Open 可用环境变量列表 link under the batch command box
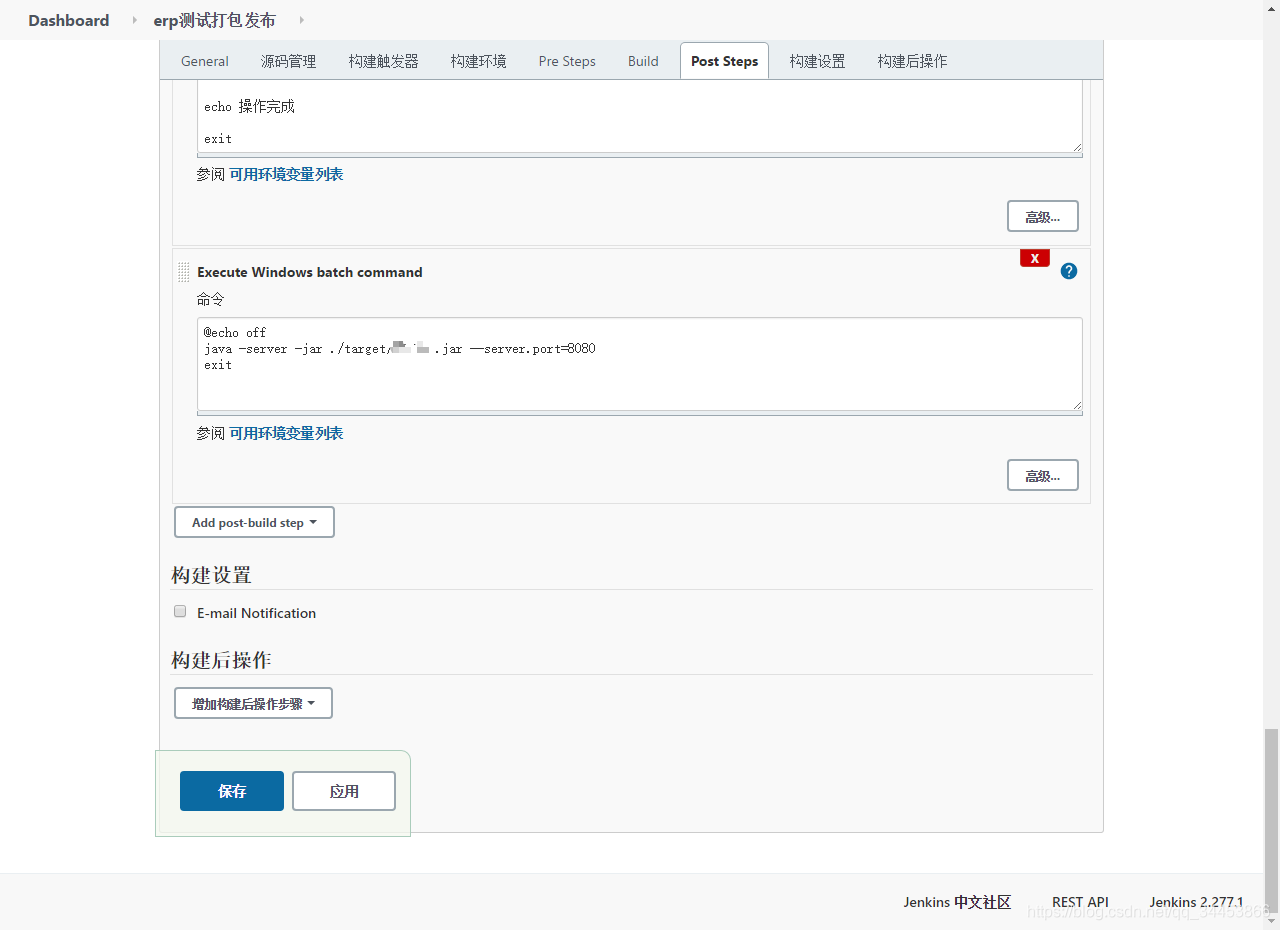Screen dimensions: 1280x930 (x=287, y=433)
